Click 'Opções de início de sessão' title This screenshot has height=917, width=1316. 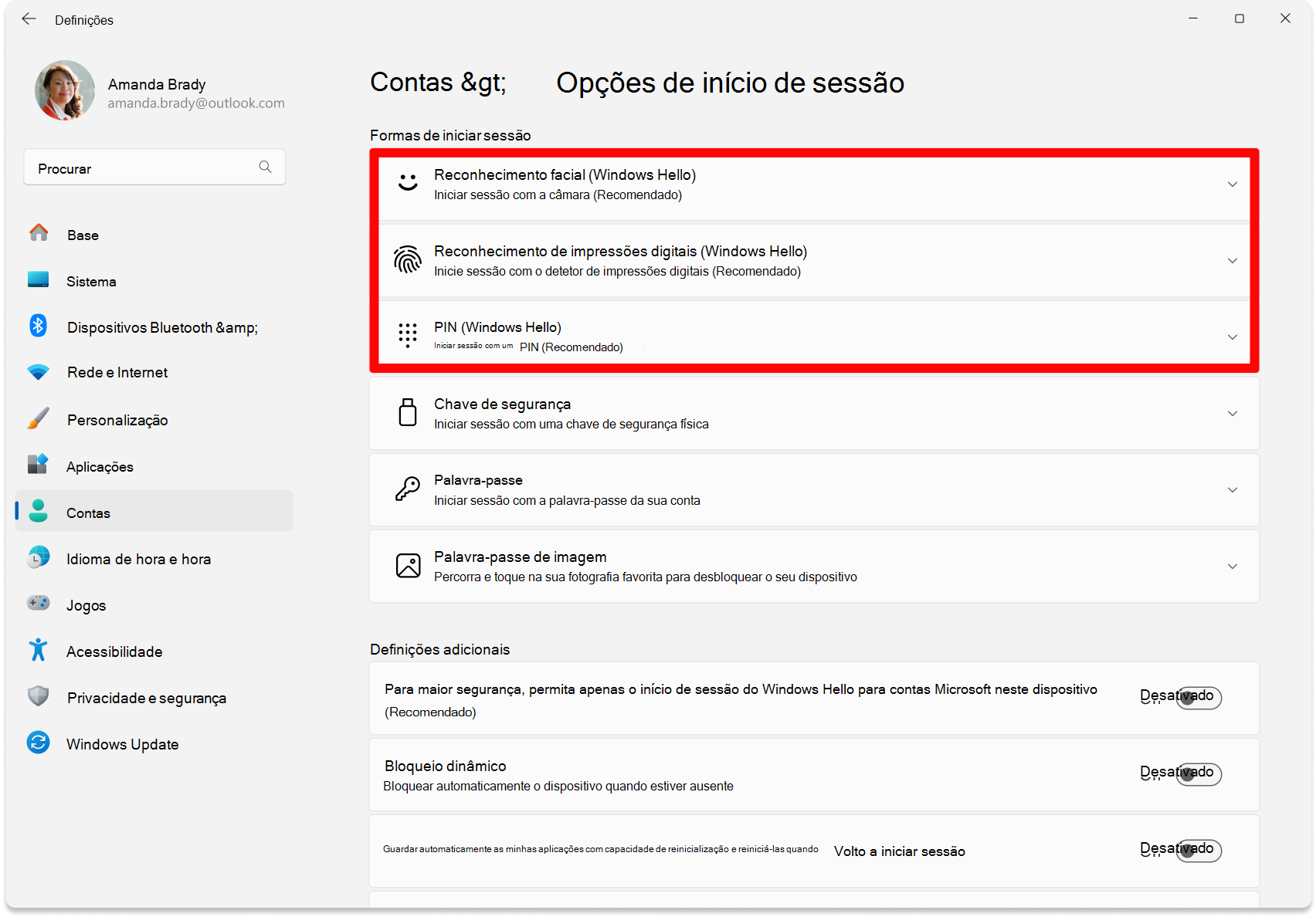coord(730,83)
